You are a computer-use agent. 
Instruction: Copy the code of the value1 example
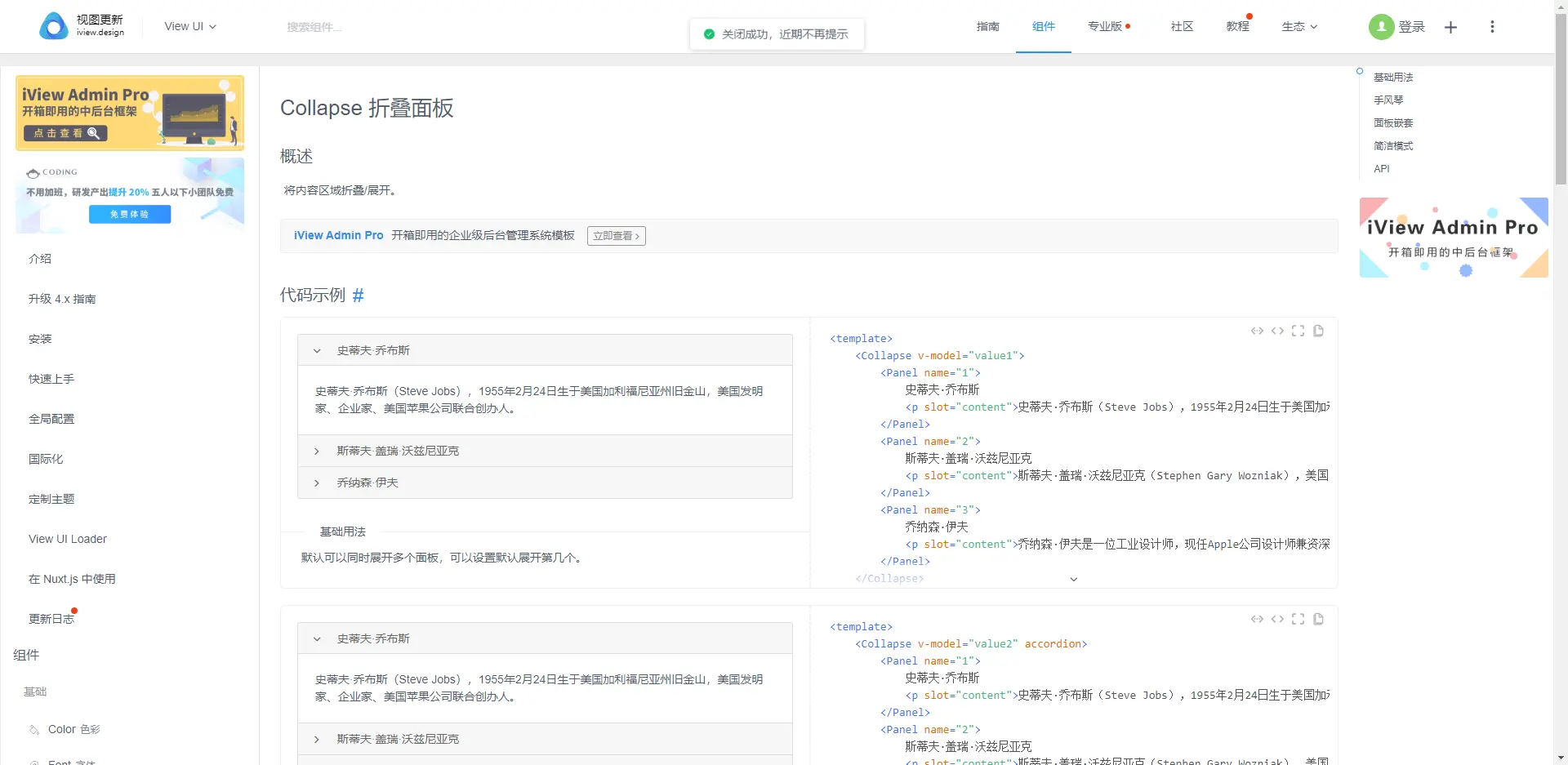coord(1318,331)
